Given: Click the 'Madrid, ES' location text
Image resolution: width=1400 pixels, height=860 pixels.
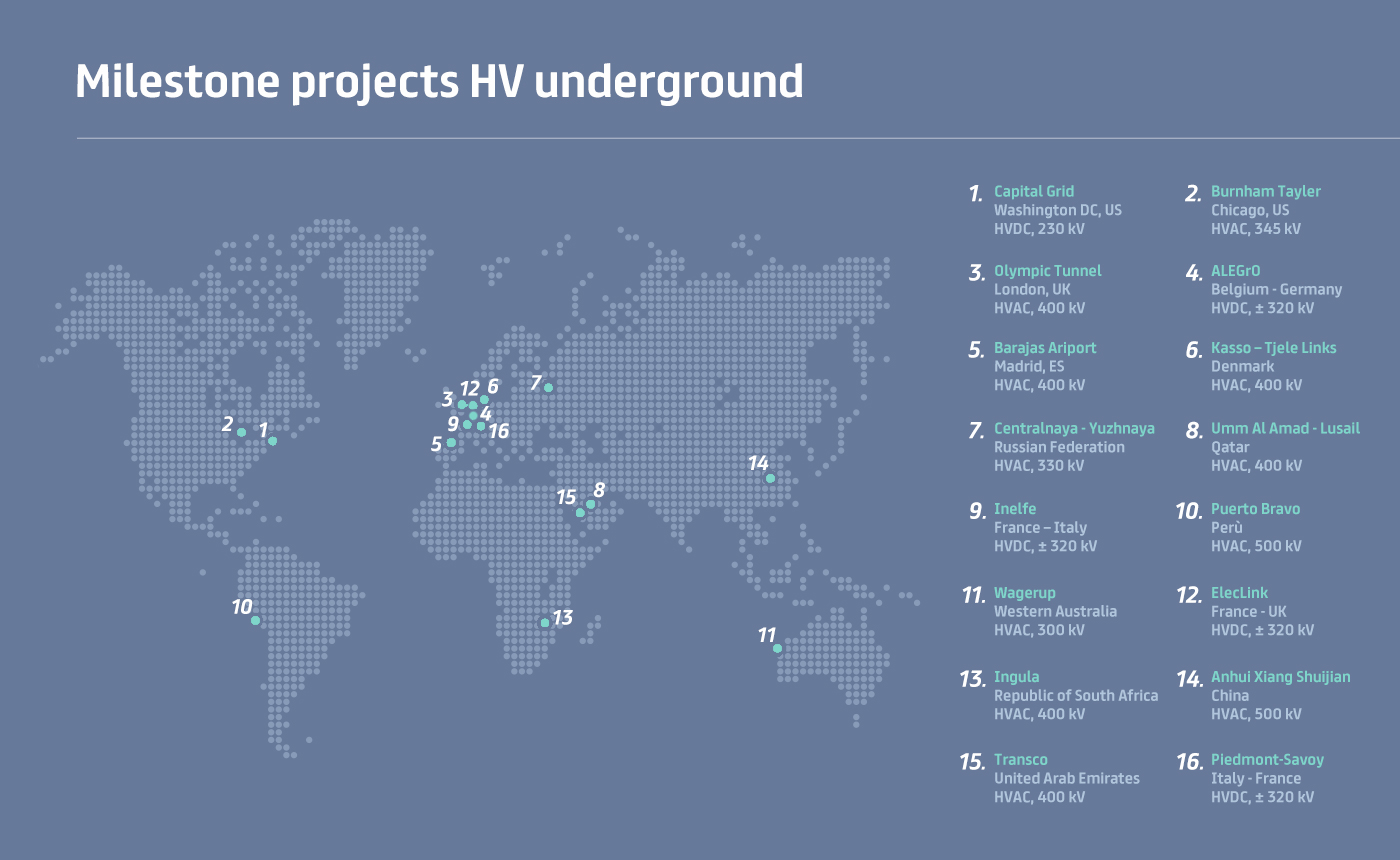Looking at the screenshot, I should click(x=1029, y=367).
